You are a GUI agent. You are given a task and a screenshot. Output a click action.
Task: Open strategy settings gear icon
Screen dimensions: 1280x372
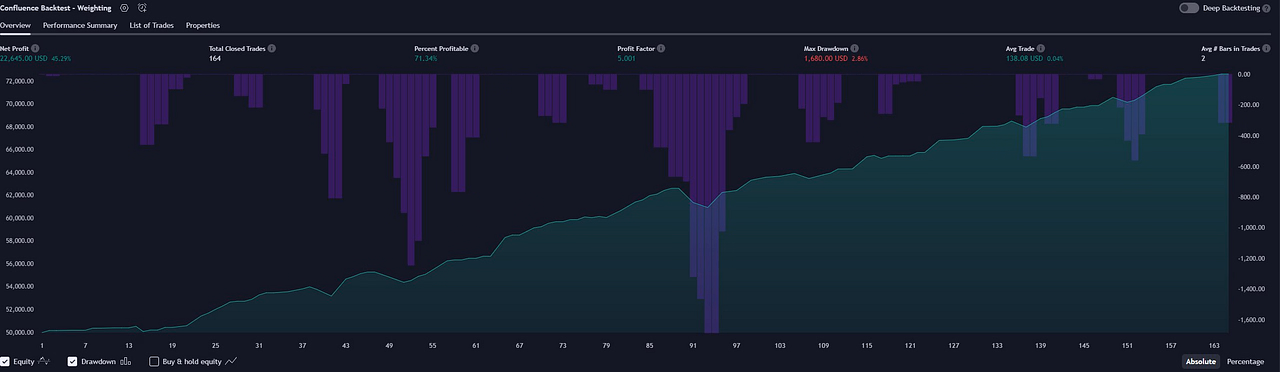[124, 7]
